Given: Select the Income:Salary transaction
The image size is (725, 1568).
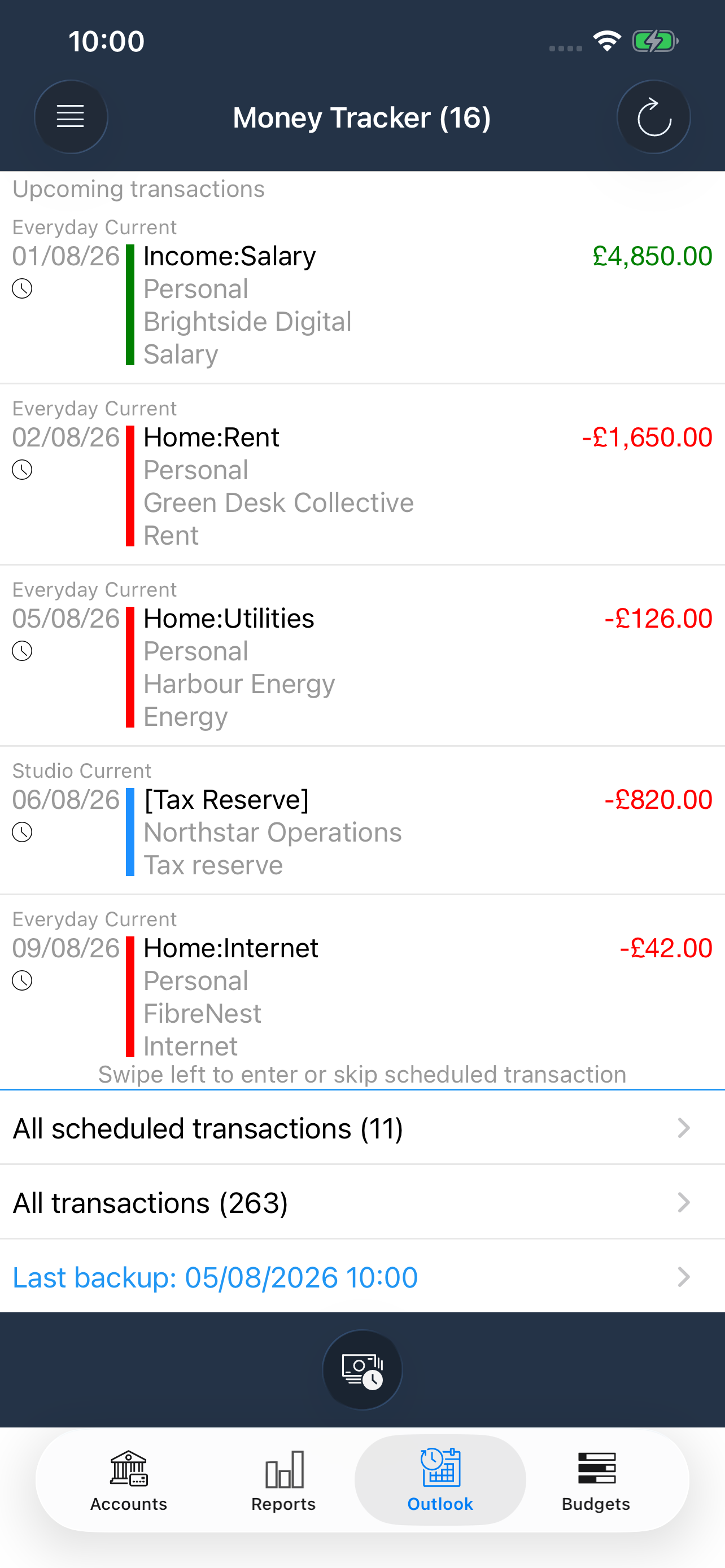Looking at the screenshot, I should tap(362, 292).
